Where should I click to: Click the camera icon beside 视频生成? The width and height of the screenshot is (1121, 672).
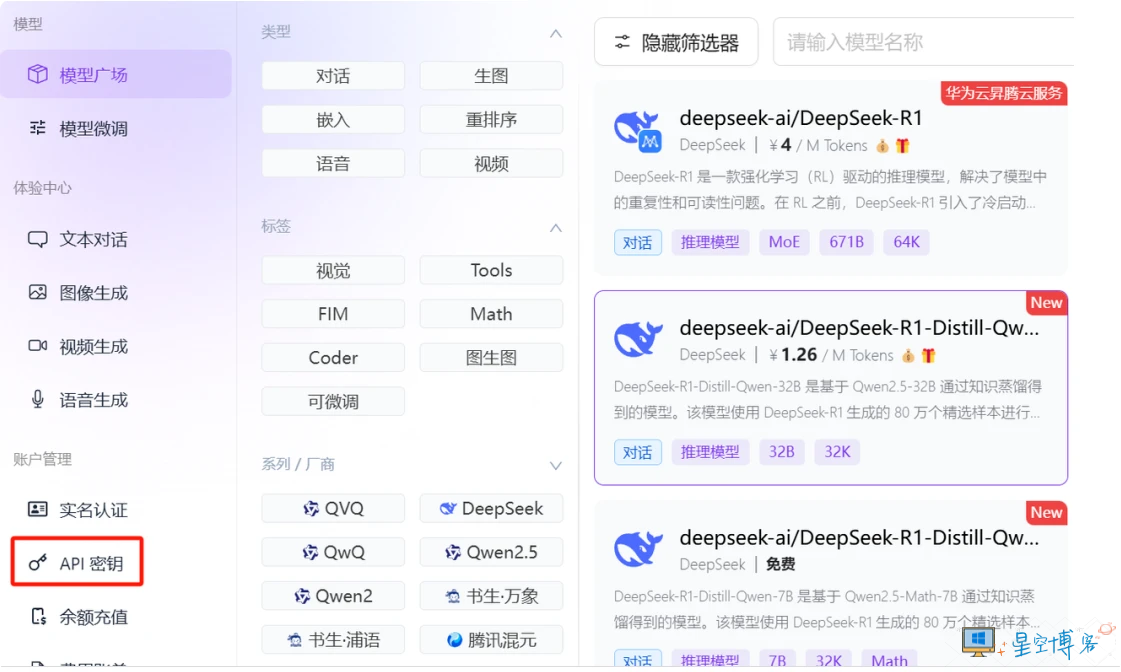point(37,346)
